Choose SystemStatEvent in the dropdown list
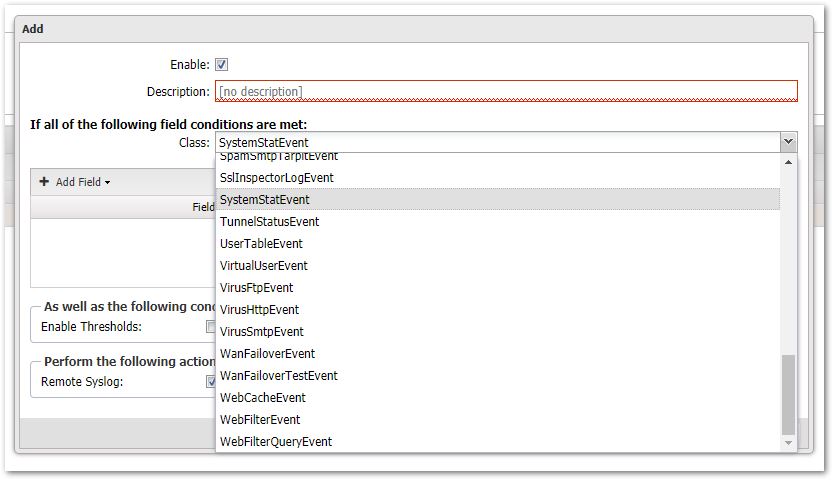The width and height of the screenshot is (833, 480). point(265,200)
